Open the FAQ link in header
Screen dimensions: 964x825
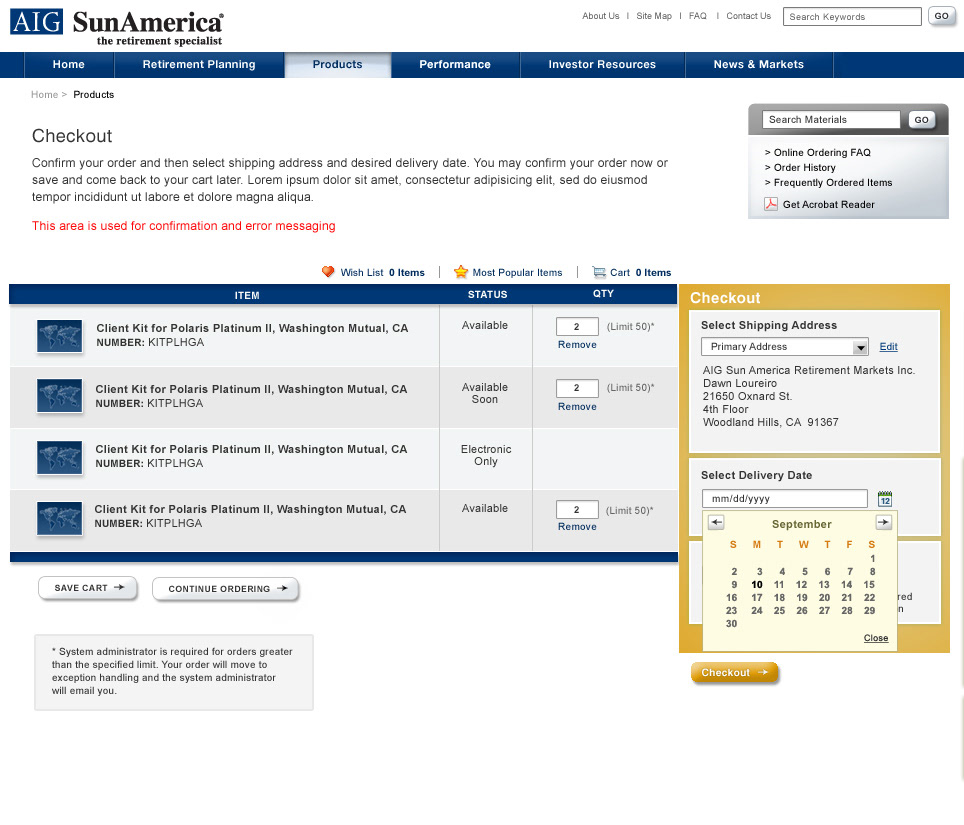click(x=698, y=16)
